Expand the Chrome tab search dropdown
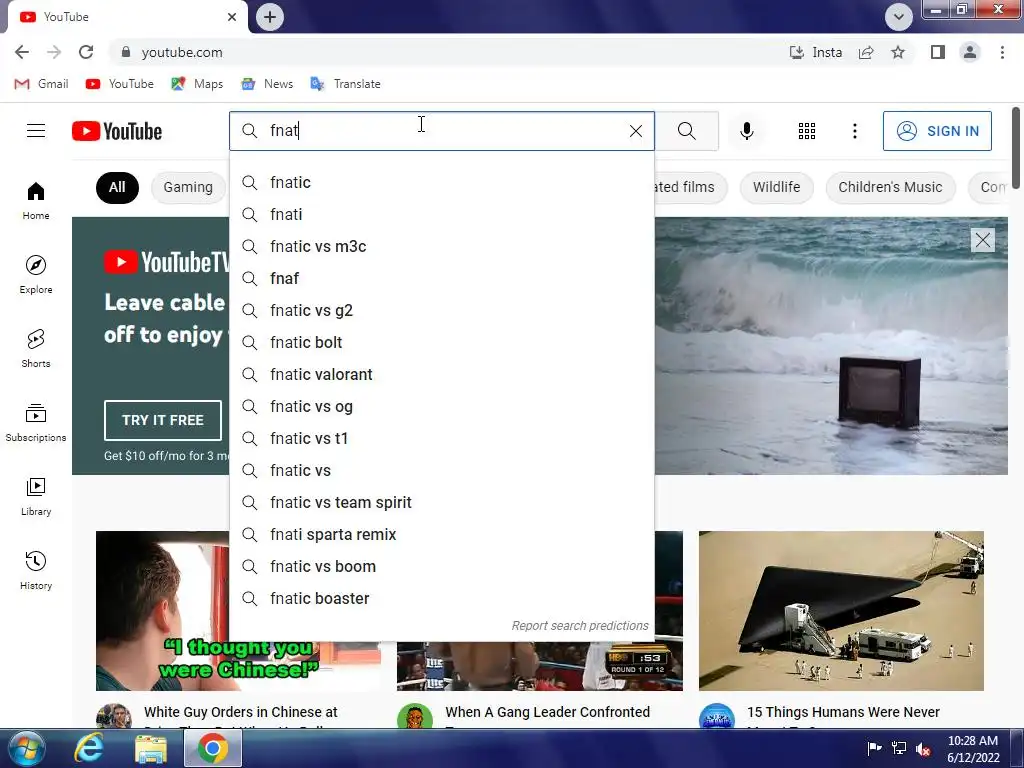This screenshot has width=1024, height=768. [899, 17]
